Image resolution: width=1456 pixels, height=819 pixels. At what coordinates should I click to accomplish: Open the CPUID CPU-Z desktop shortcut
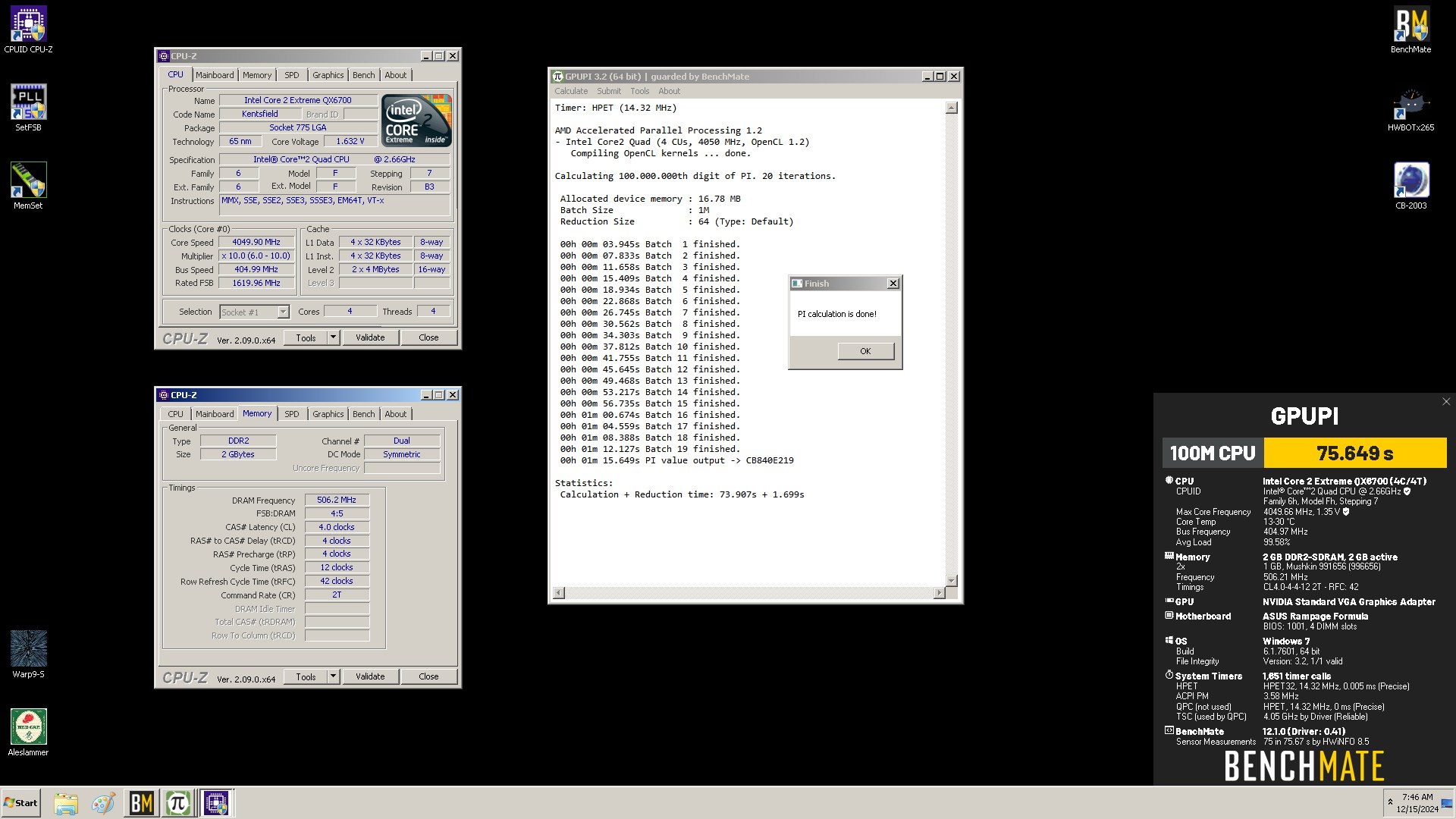(28, 30)
